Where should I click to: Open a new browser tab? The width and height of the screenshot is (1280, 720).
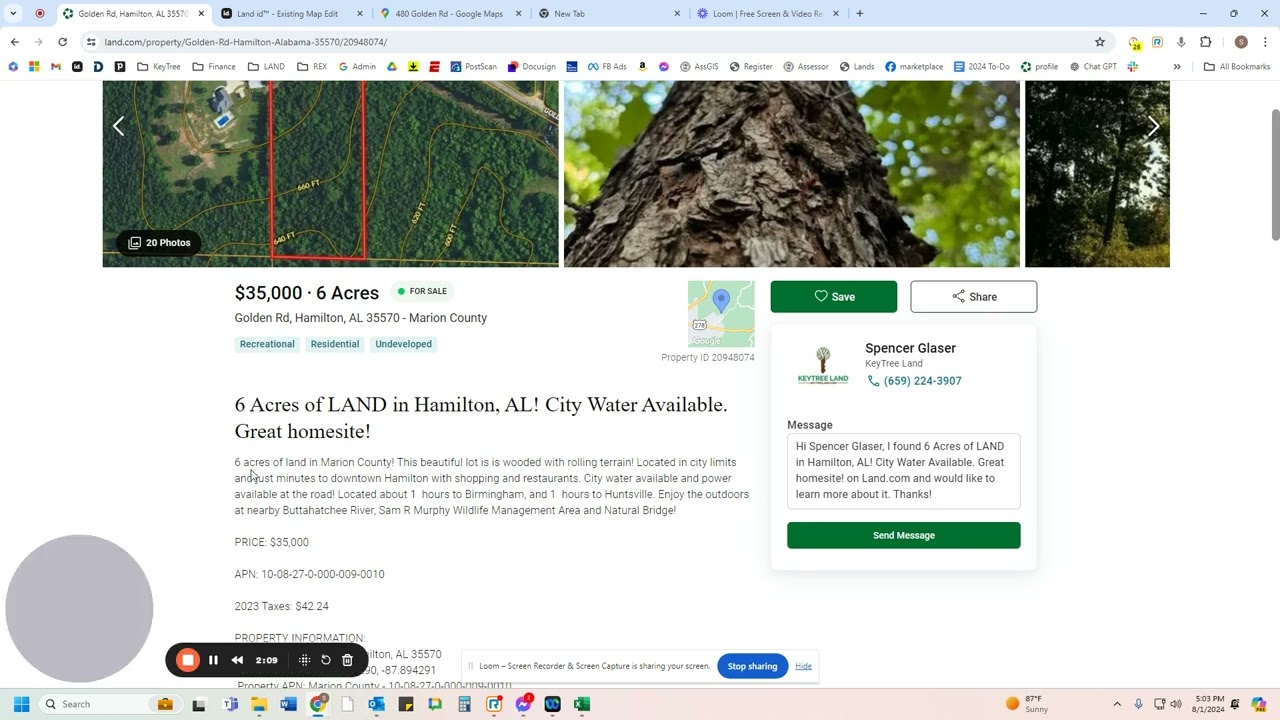(x=860, y=14)
